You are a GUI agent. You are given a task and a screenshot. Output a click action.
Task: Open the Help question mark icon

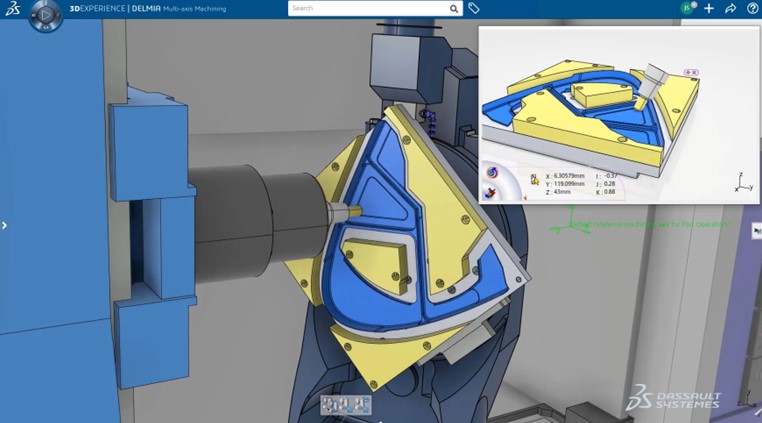[752, 8]
